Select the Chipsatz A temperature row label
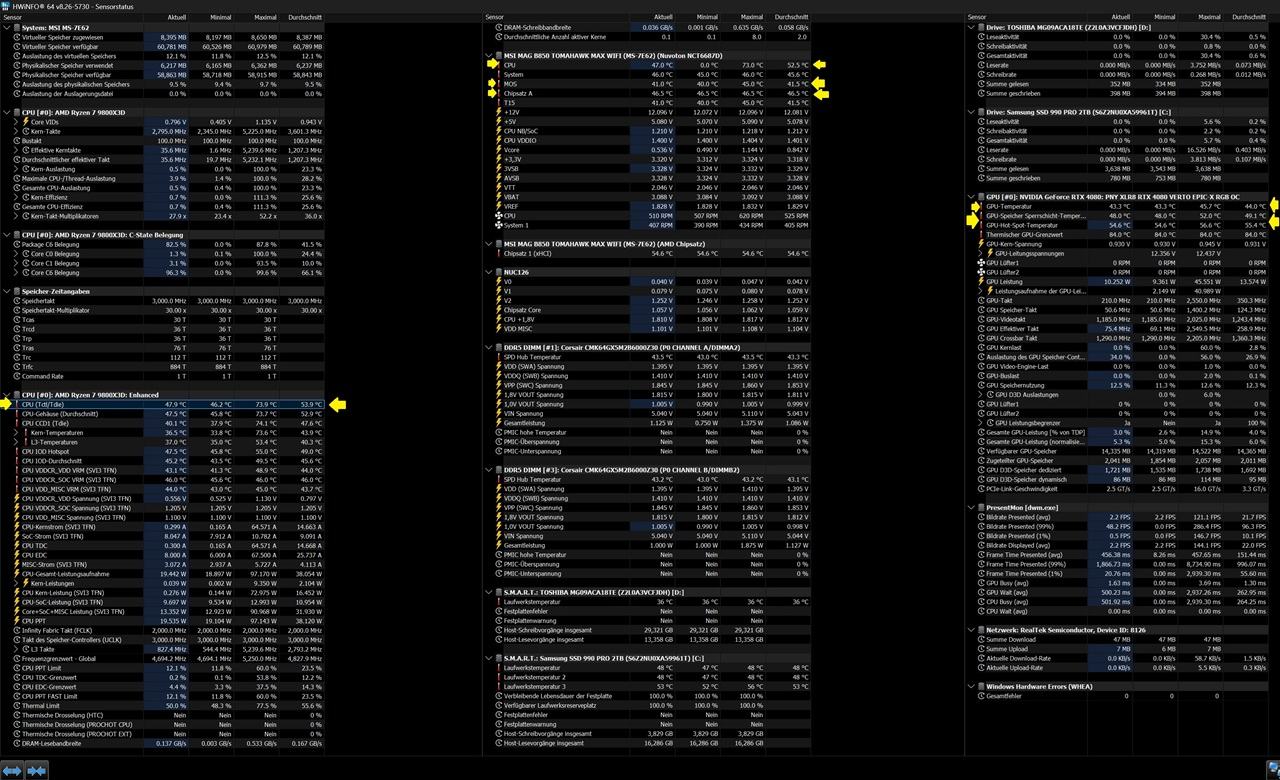This screenshot has height=780, width=1280. point(519,93)
